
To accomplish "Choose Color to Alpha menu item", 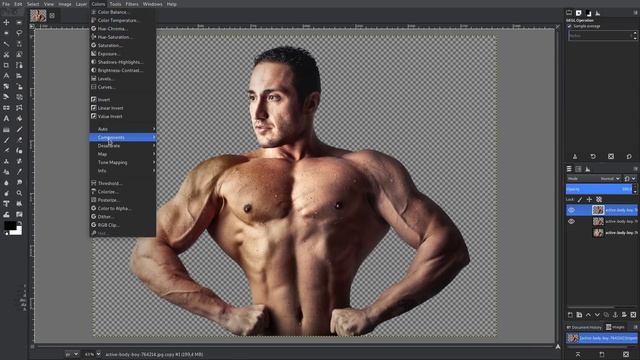I will (122, 208).
